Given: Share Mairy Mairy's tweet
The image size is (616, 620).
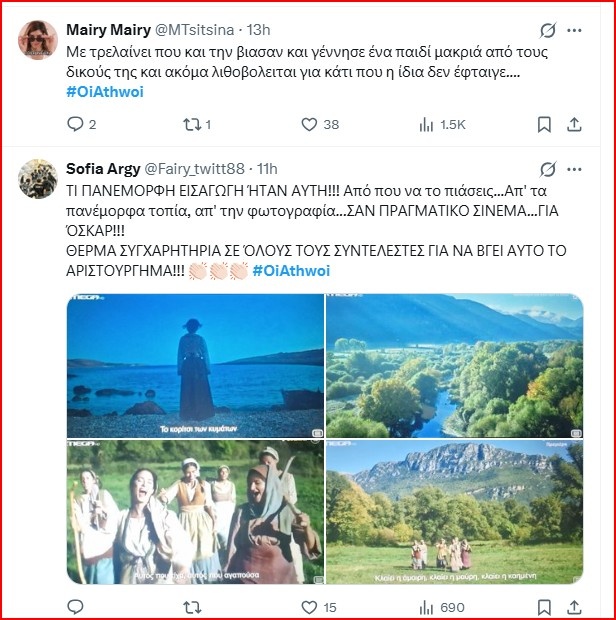Looking at the screenshot, I should click(574, 125).
